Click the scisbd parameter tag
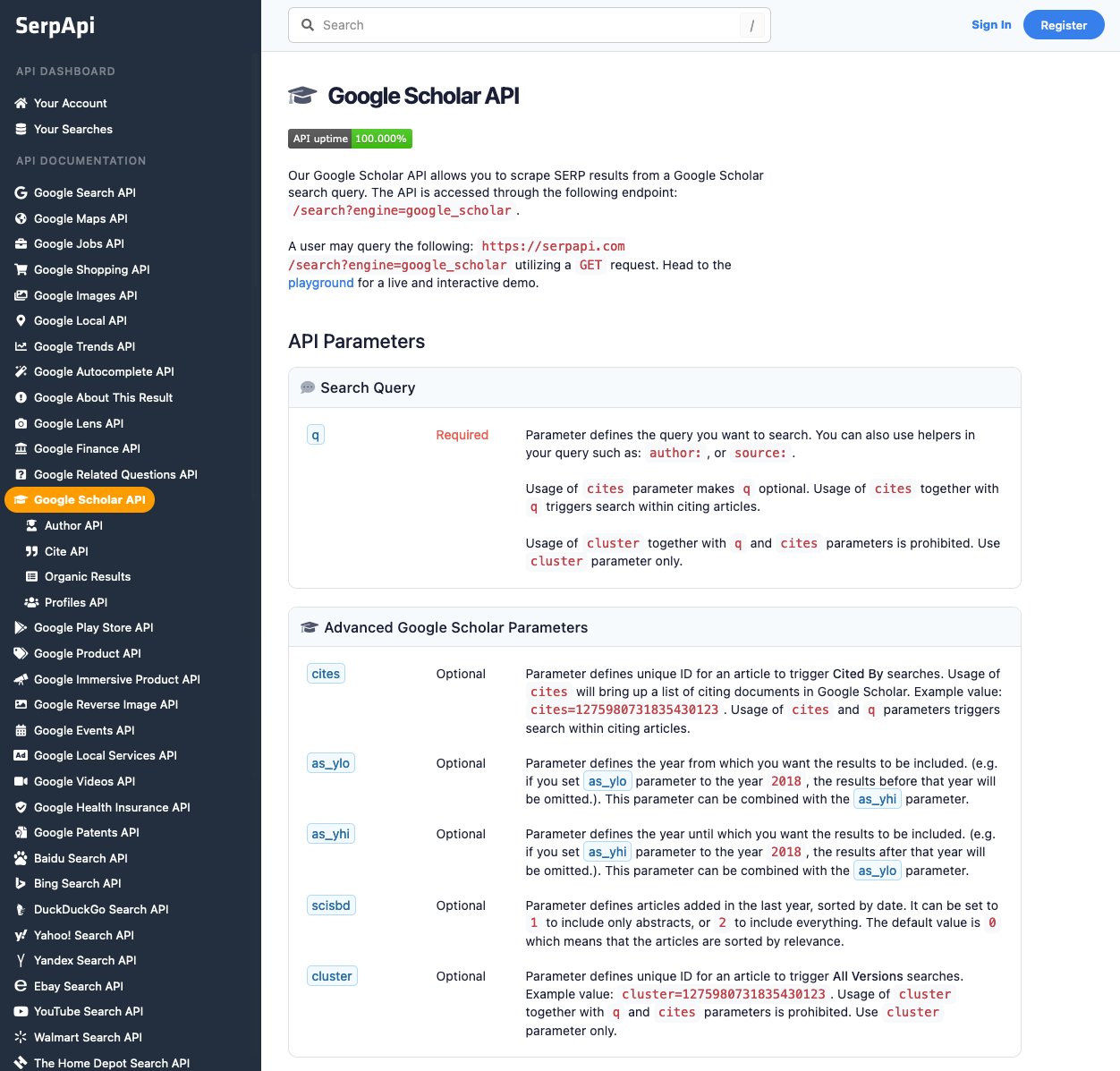Screen dimensions: 1120x1071 tap(331, 905)
